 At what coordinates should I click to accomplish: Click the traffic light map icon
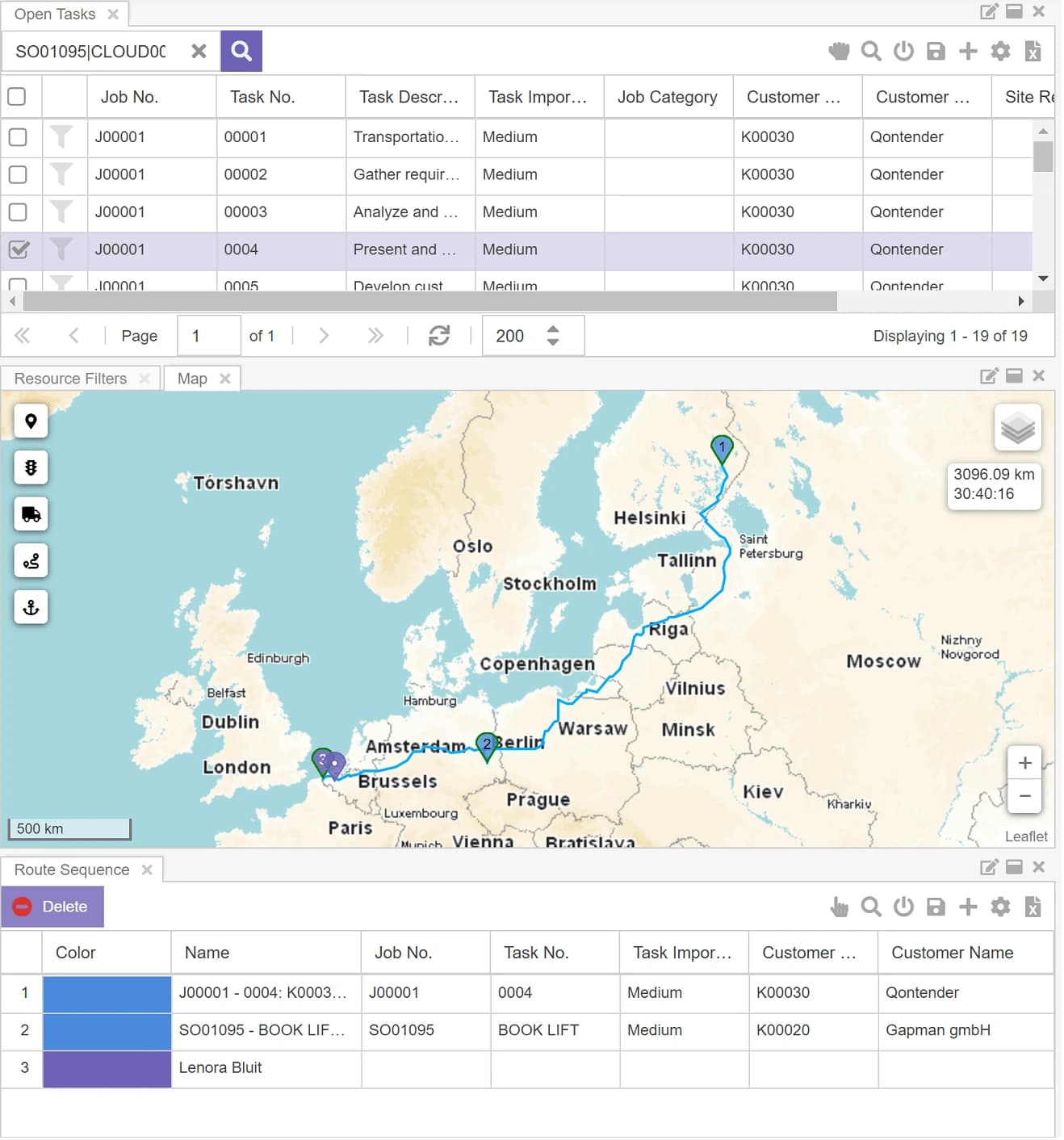coord(31,468)
